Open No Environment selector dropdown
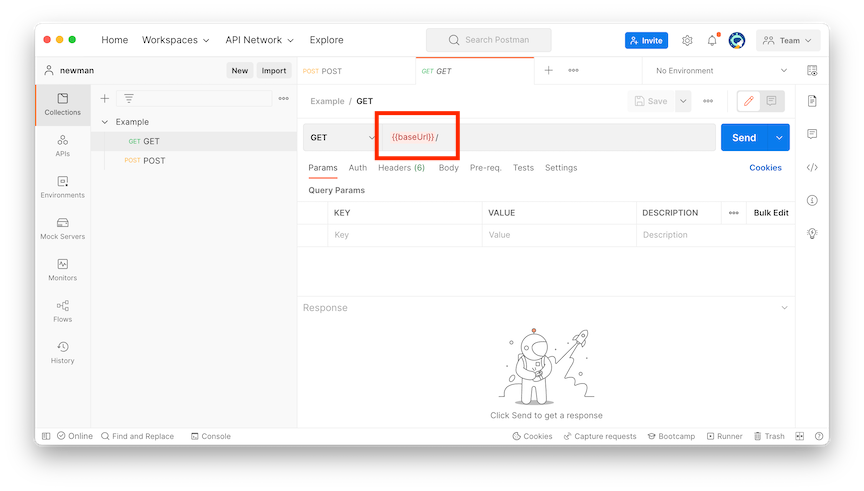The height and width of the screenshot is (491, 864). [x=720, y=71]
